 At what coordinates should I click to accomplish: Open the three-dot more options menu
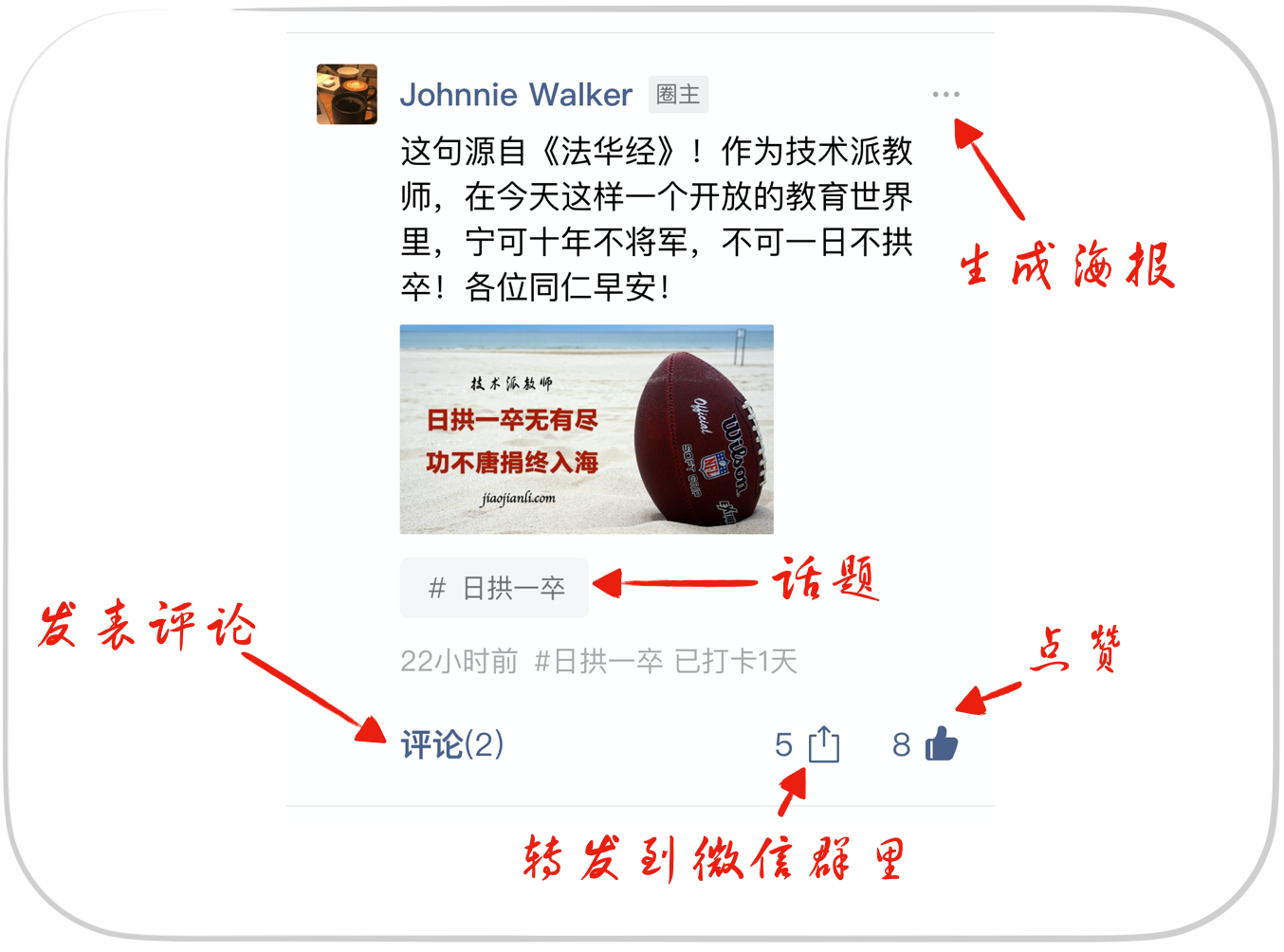[x=945, y=94]
